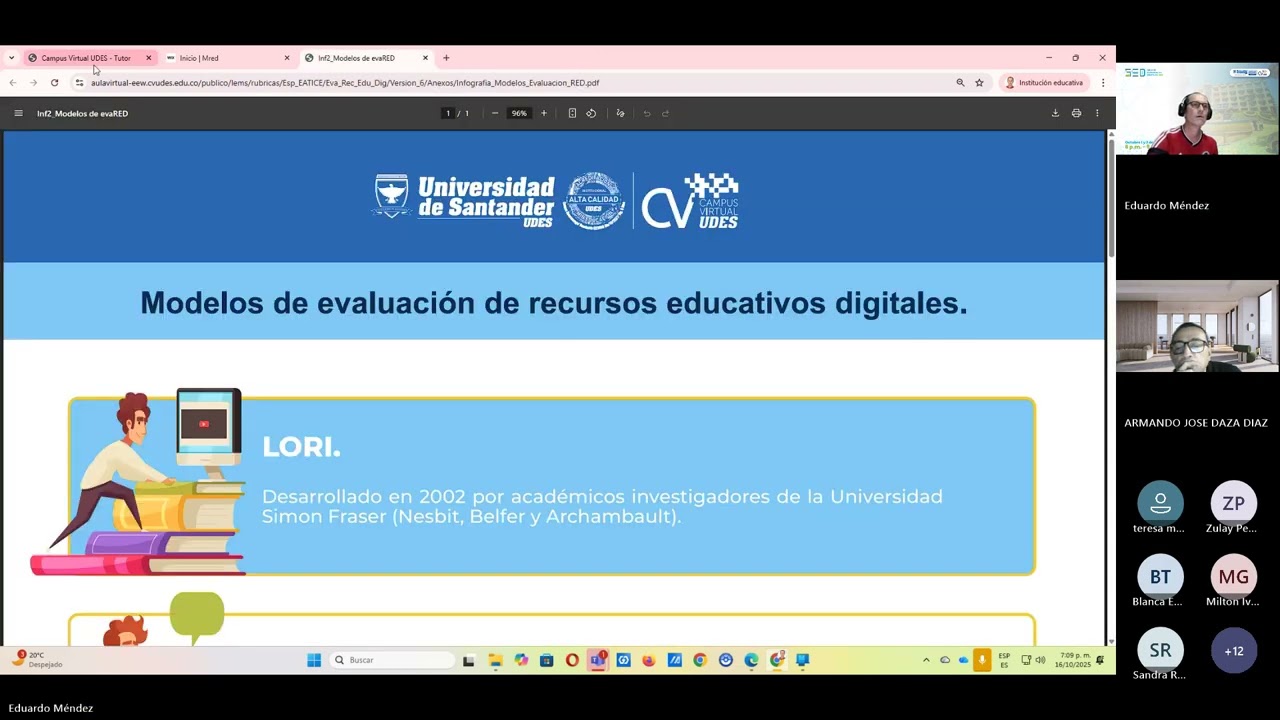The height and width of the screenshot is (720, 1280).
Task: Click ZP Zulay participant avatar
Action: point(1234,503)
